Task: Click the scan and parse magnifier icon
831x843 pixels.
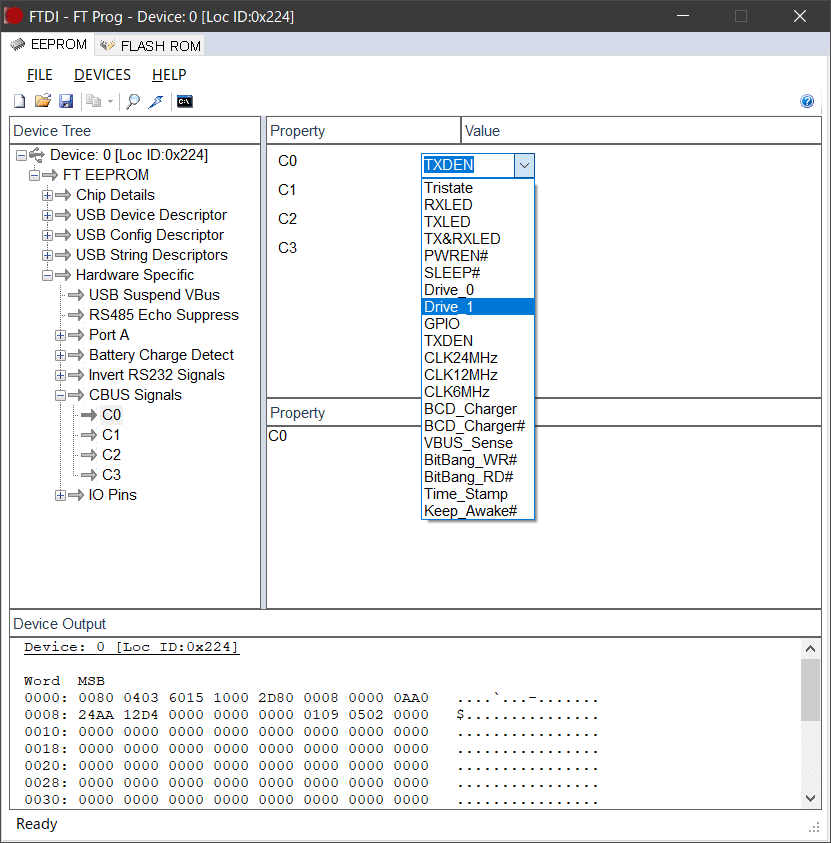Action: tap(132, 101)
